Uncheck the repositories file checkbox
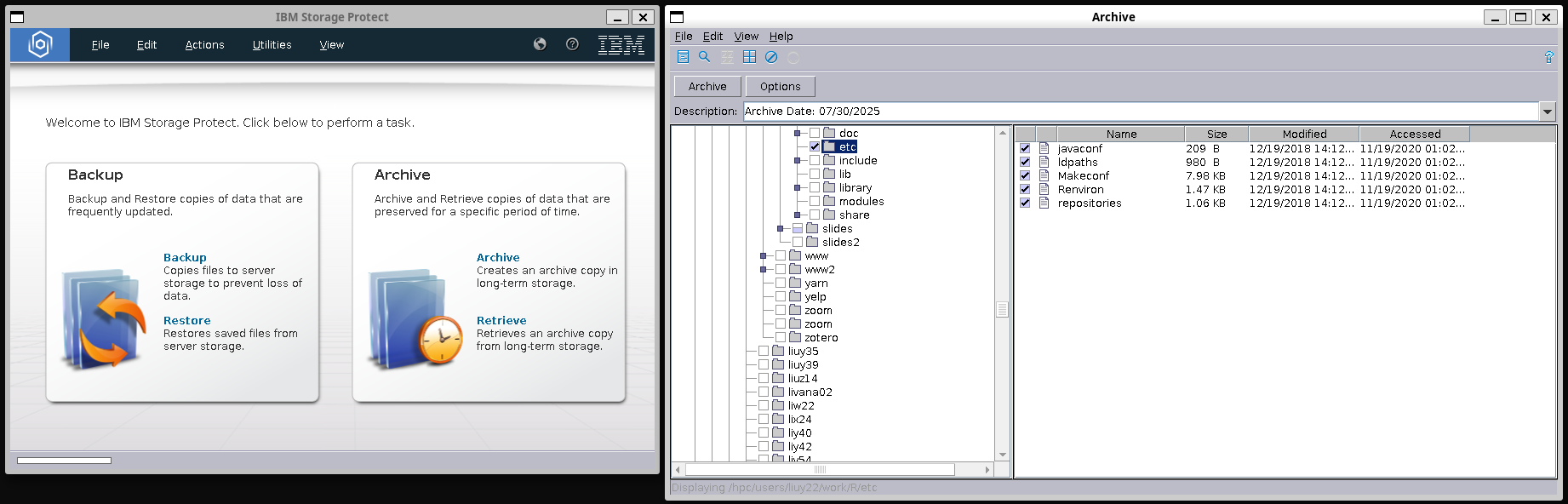1568x504 pixels. click(1025, 203)
